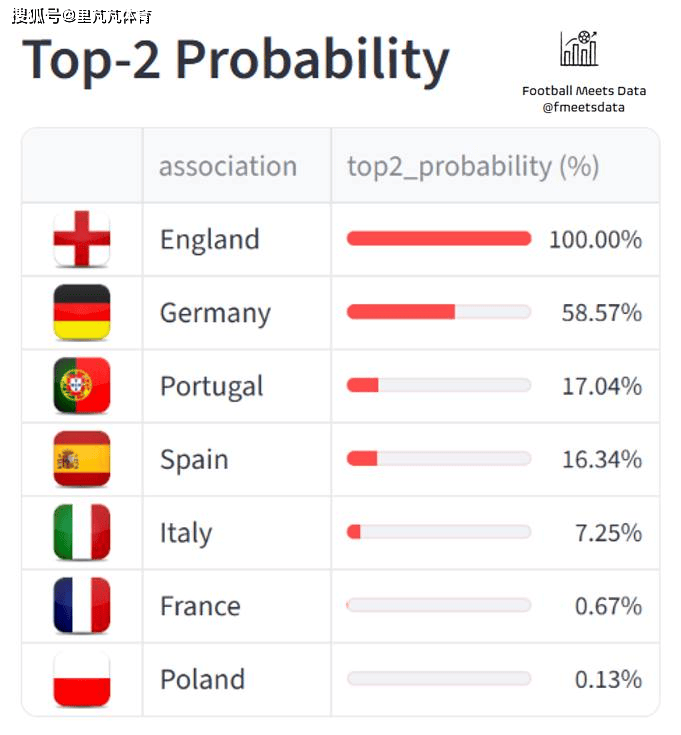Click the Portugal flag icon
Screen dimensions: 681x735
point(82,386)
